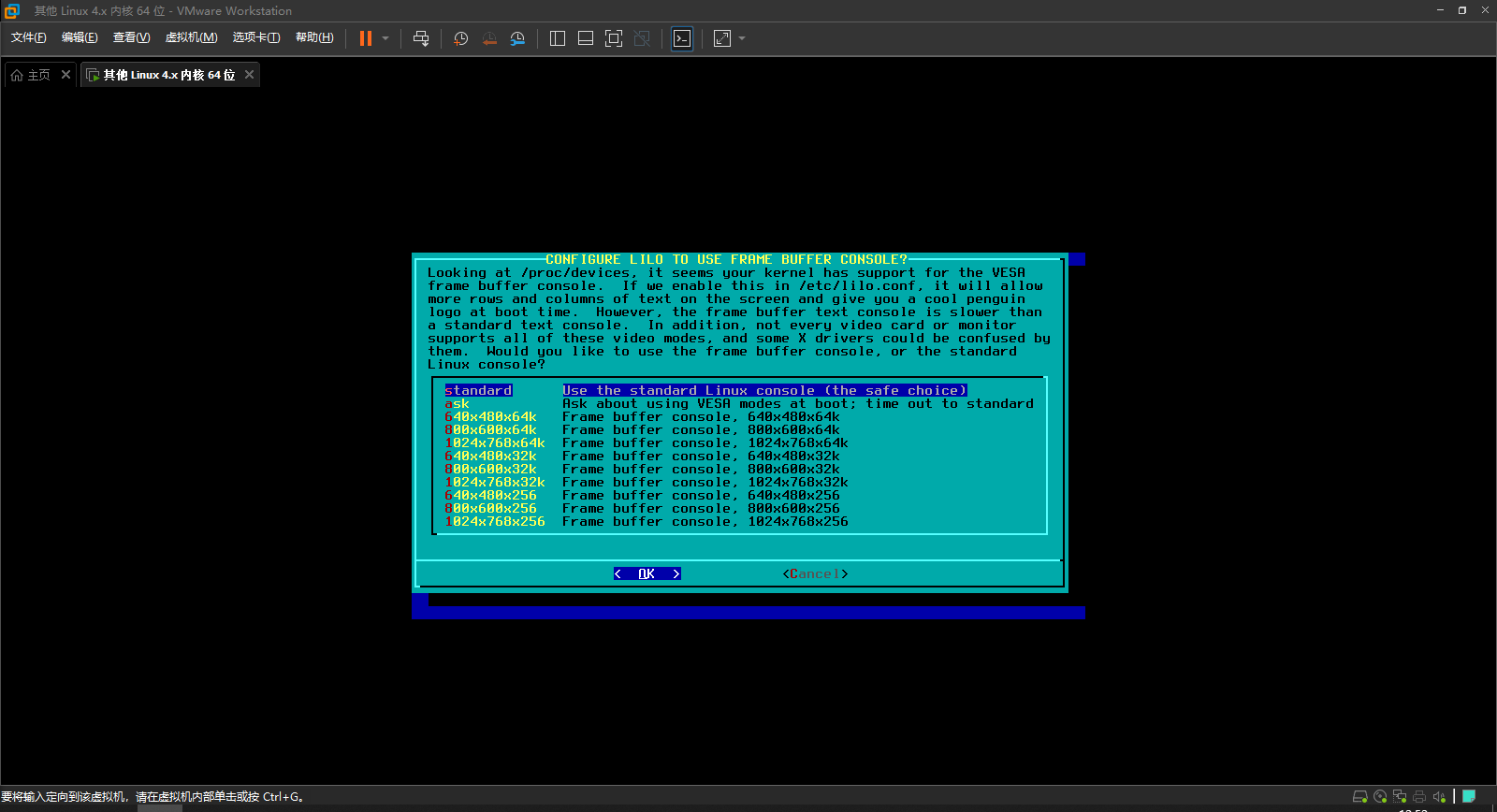The image size is (1497, 812).
Task: Restore down the VMware Workstation window
Action: pos(1462,10)
